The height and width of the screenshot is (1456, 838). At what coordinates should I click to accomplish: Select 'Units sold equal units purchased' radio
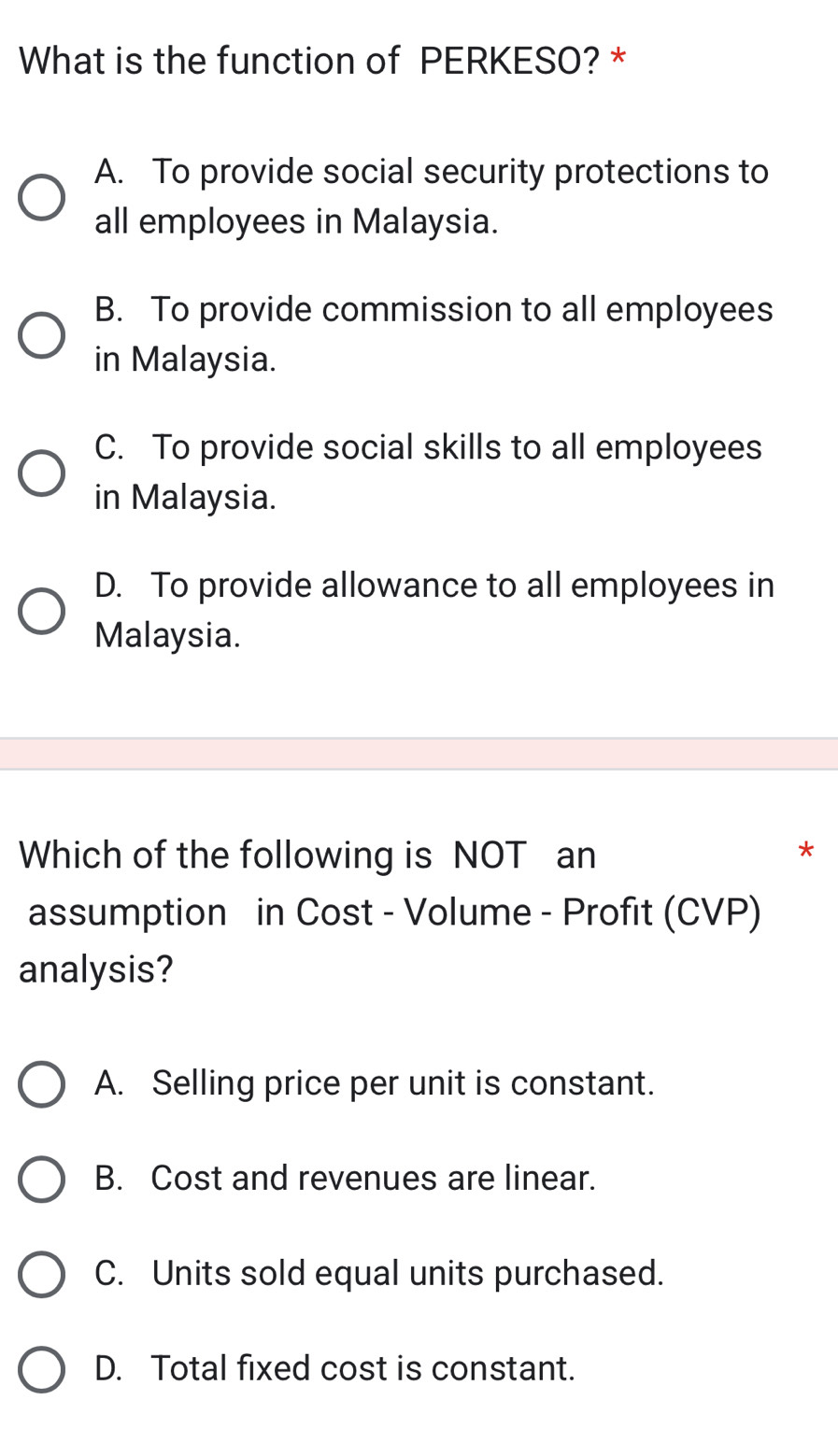click(42, 1274)
